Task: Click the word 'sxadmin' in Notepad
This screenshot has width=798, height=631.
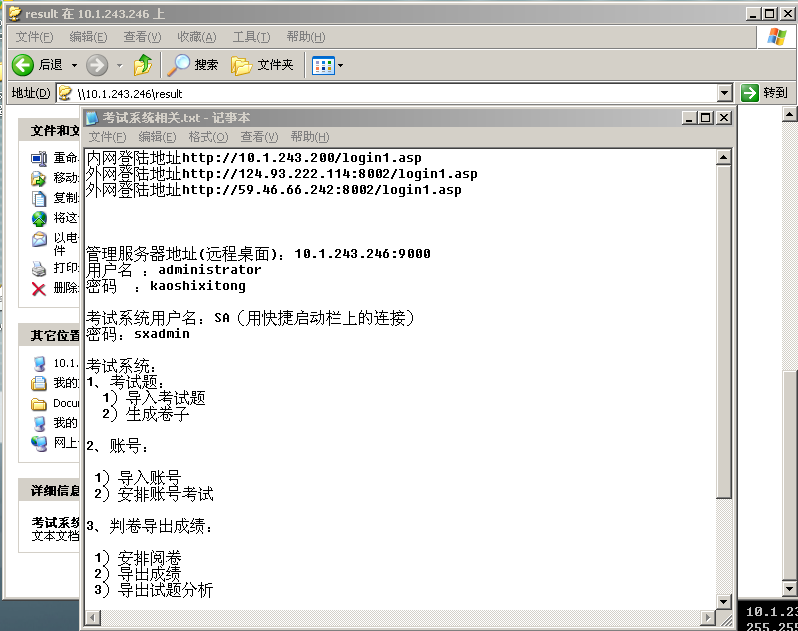Action: 162,334
